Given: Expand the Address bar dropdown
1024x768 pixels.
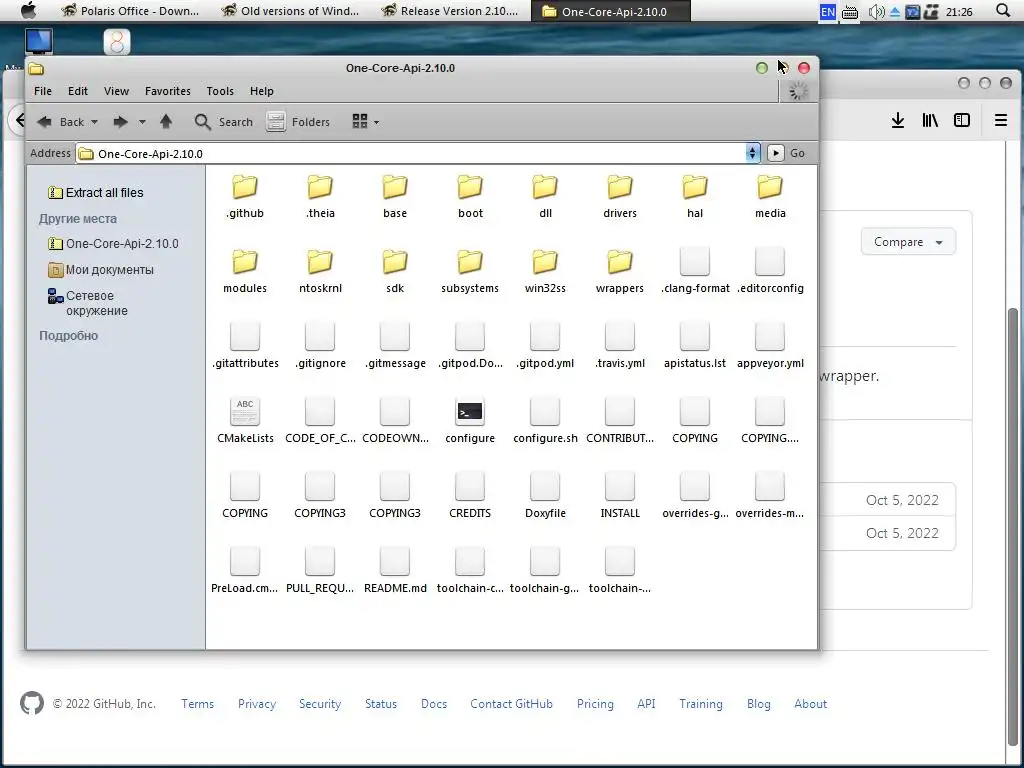Looking at the screenshot, I should pyautogui.click(x=752, y=153).
